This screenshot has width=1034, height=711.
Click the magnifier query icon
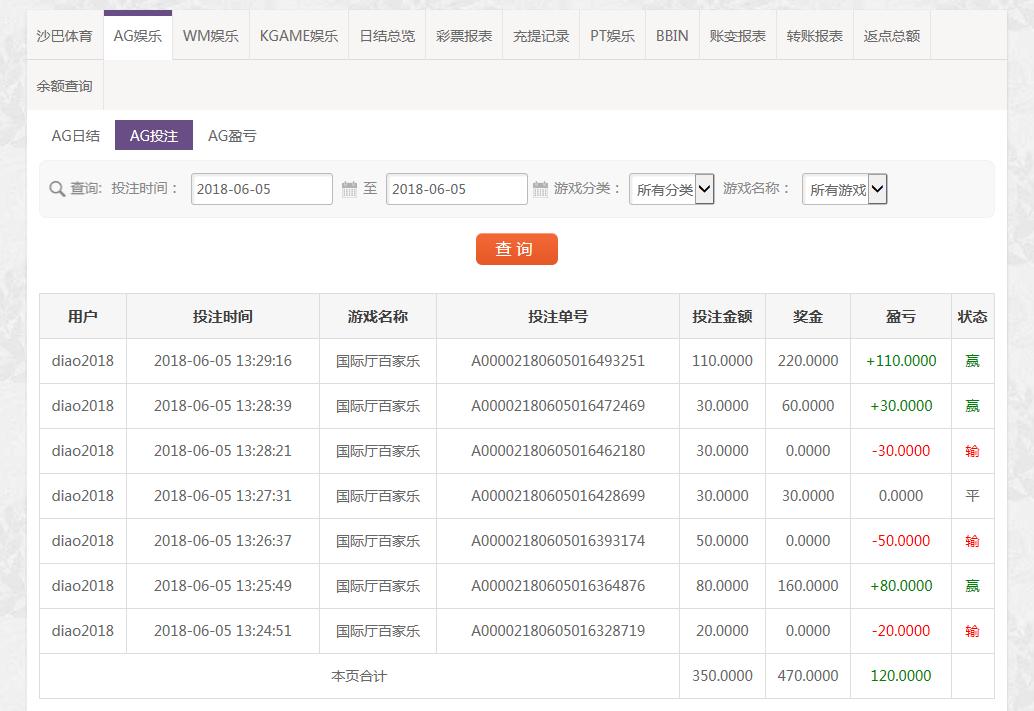click(57, 189)
